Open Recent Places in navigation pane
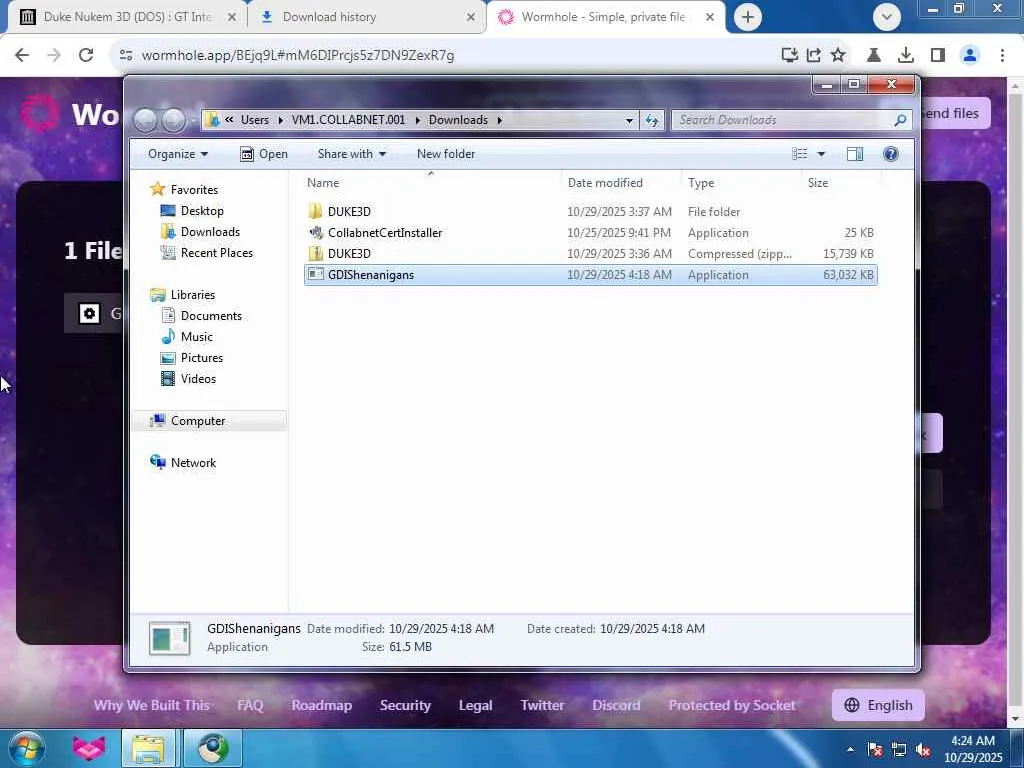Screen dimensions: 1024x768 [x=216, y=253]
